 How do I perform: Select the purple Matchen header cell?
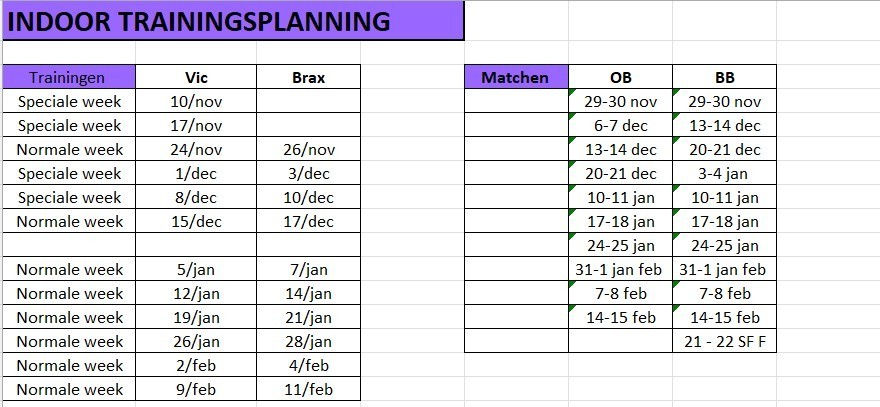pos(516,77)
